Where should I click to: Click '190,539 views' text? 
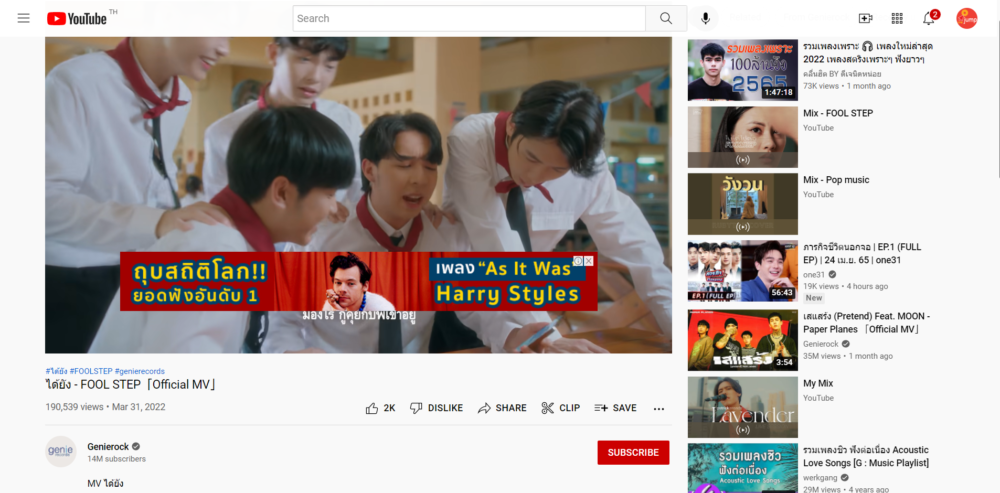(74, 407)
